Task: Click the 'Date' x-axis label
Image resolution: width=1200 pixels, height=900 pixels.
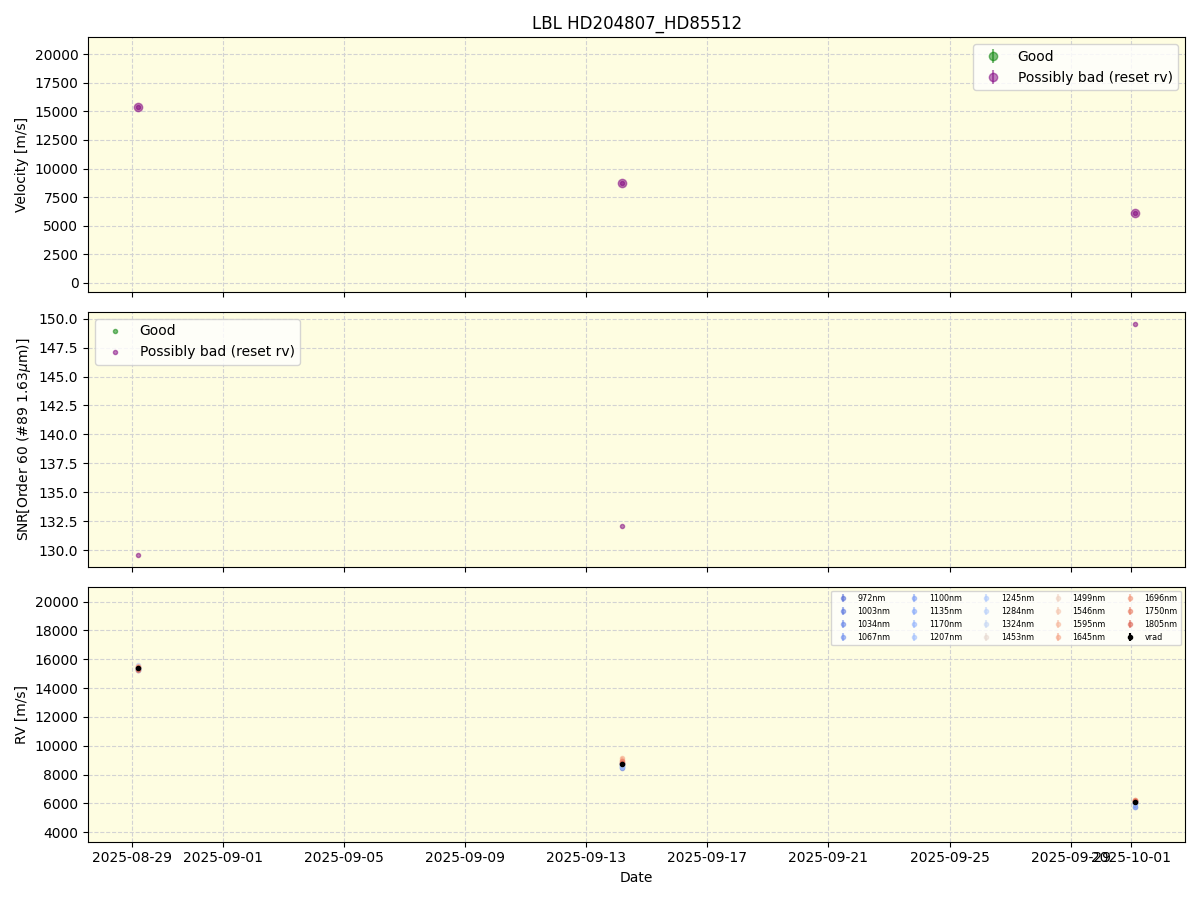Action: (x=636, y=877)
